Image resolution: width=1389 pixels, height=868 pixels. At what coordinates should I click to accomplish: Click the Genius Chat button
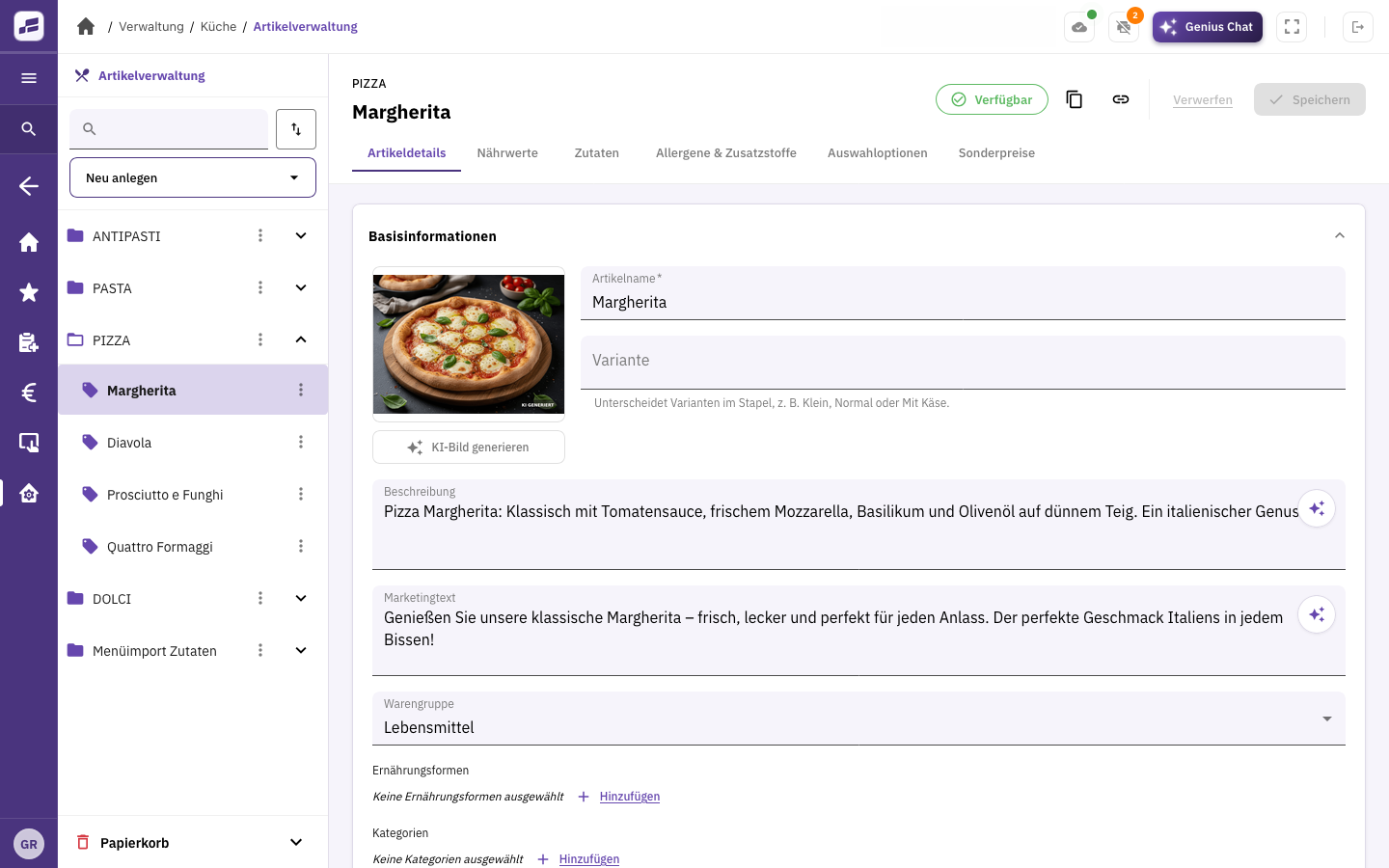click(x=1208, y=27)
